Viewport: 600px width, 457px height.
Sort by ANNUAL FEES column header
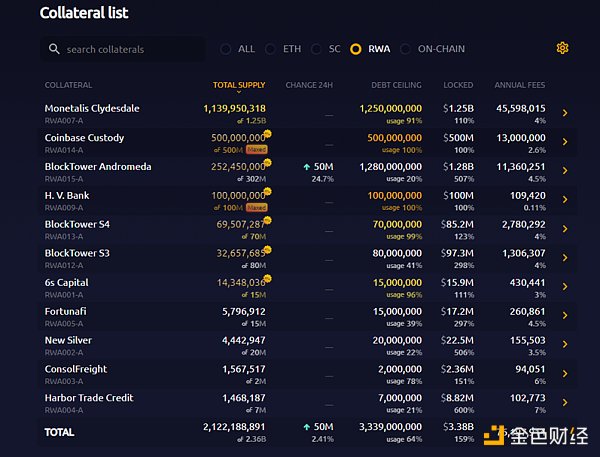(520, 85)
